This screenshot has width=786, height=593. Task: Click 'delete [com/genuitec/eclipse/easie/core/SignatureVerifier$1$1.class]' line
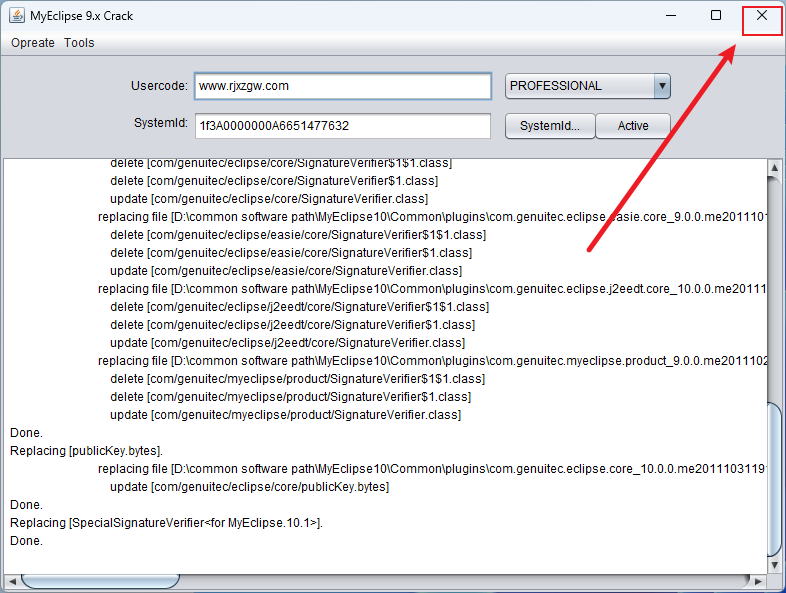coord(298,235)
